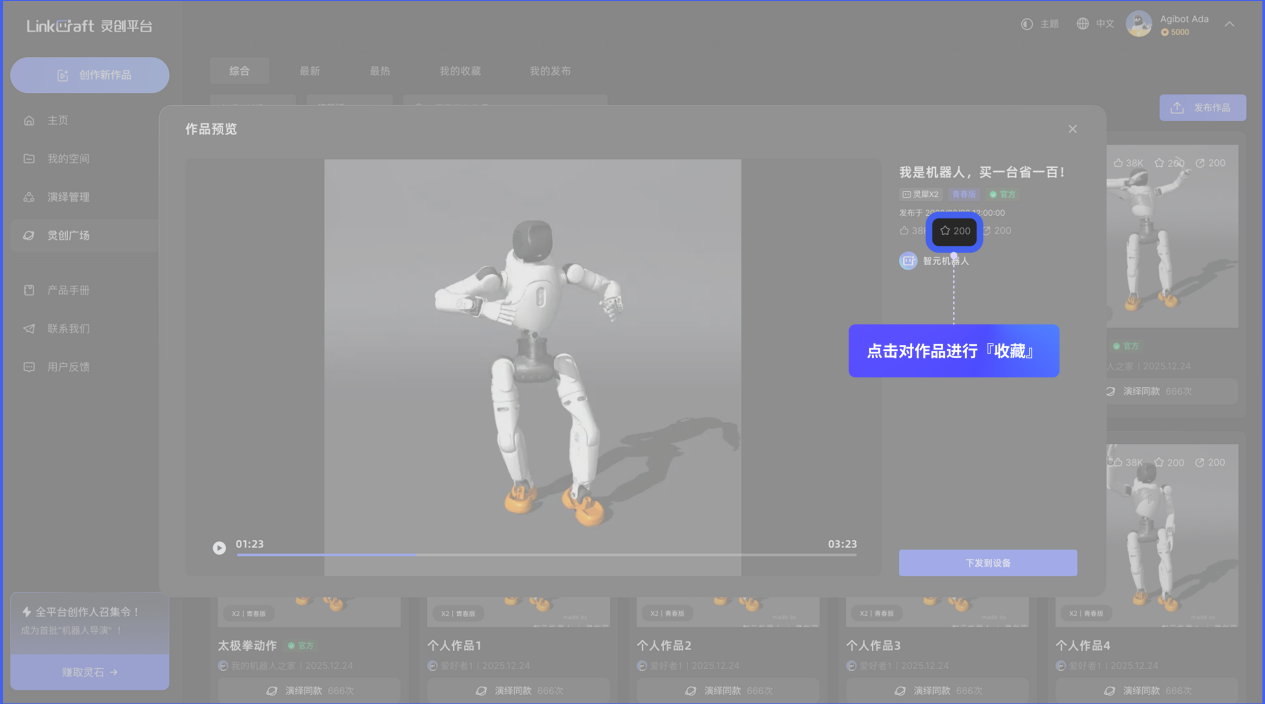Close the 作品预览 dialog
This screenshot has width=1265, height=704.
point(1072,129)
